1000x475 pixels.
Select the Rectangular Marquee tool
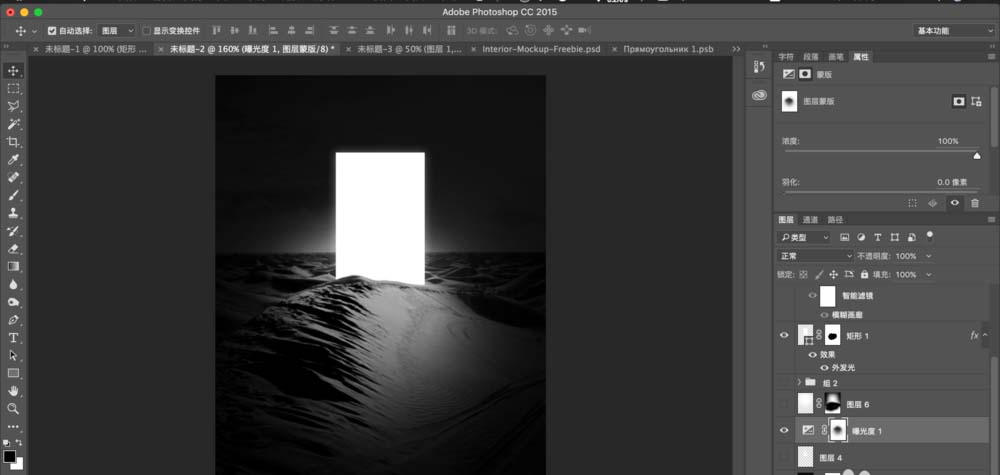[13, 88]
